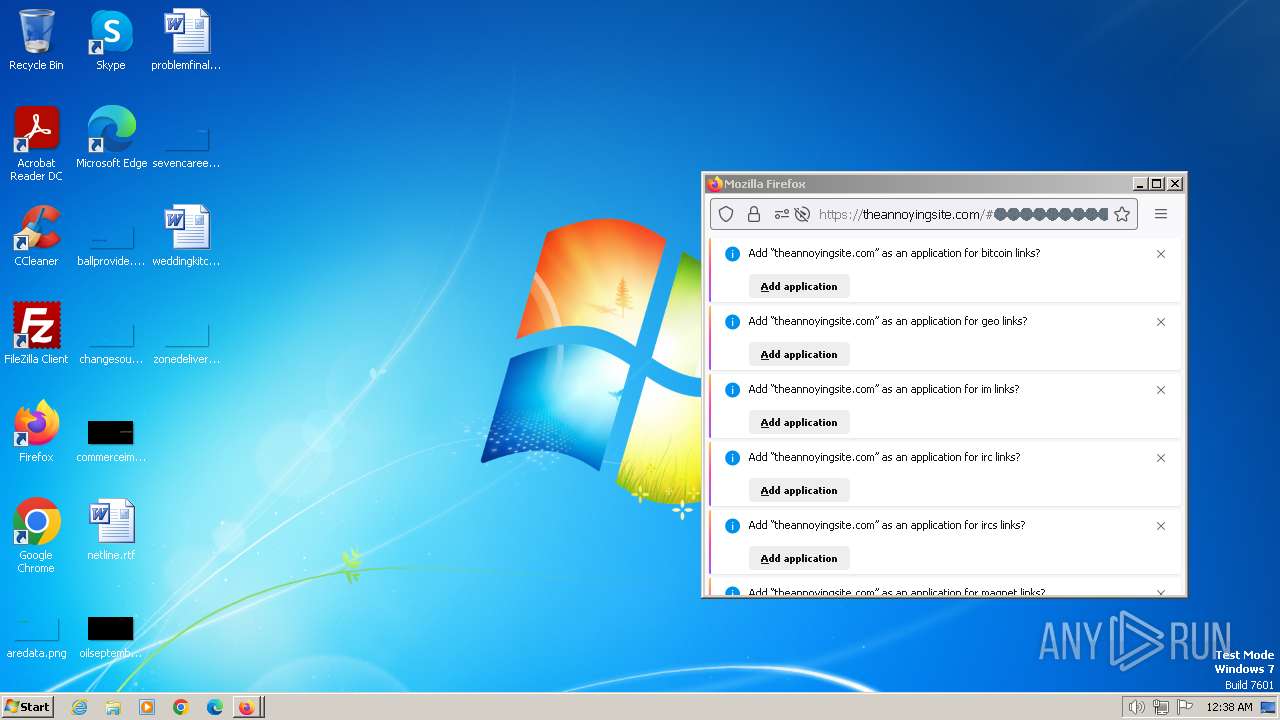Add application for bitcoin links
The height and width of the screenshot is (720, 1280).
(x=799, y=286)
